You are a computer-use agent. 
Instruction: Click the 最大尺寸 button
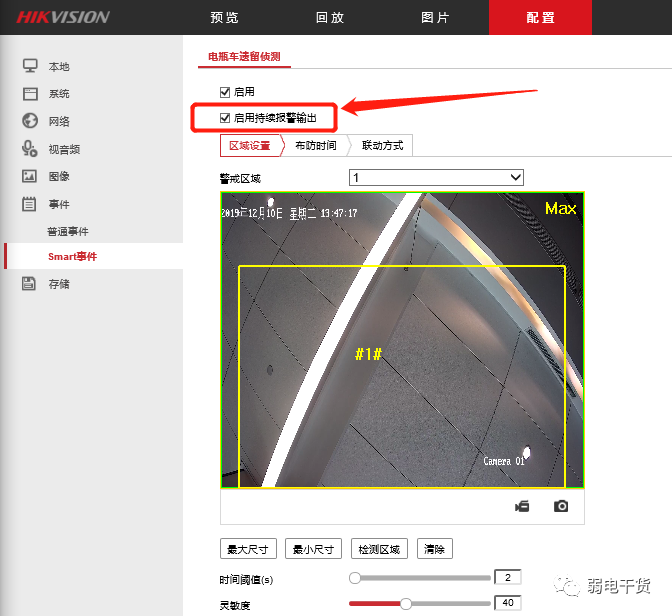tap(248, 549)
